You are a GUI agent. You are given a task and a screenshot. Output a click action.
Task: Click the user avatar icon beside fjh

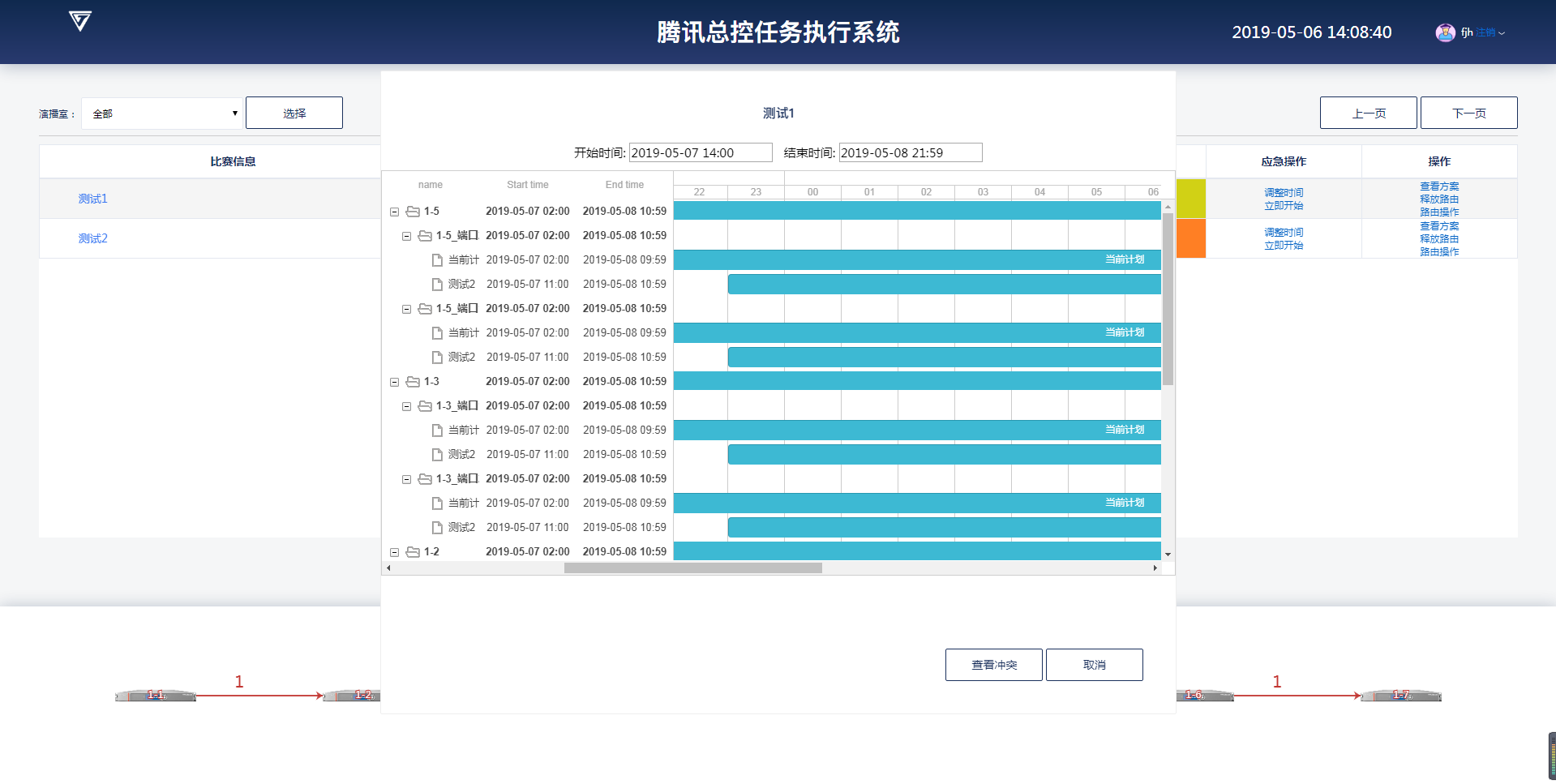coord(1445,32)
